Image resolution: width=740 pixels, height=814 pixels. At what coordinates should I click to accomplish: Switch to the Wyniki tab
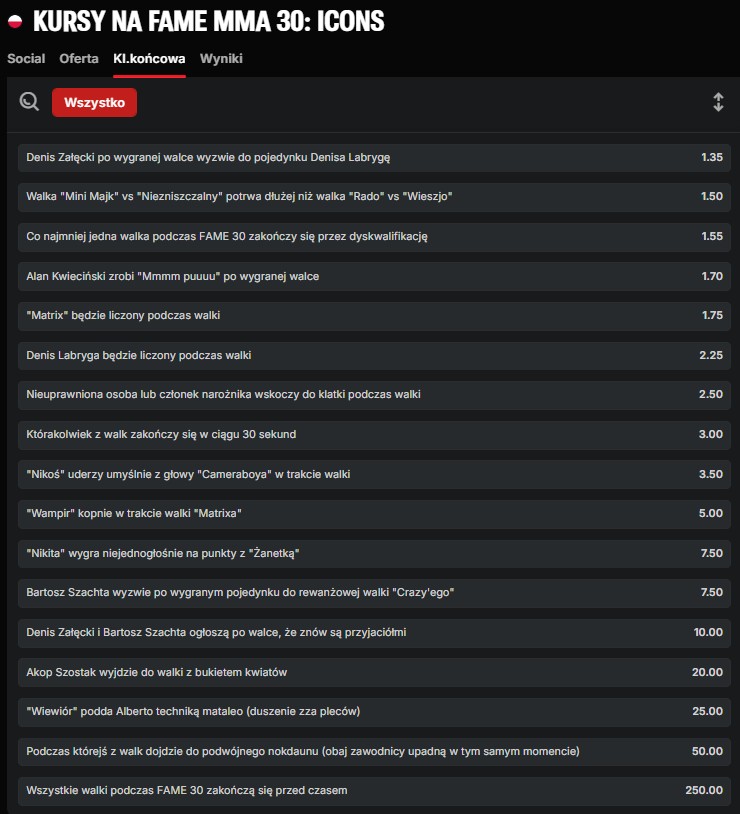[221, 58]
